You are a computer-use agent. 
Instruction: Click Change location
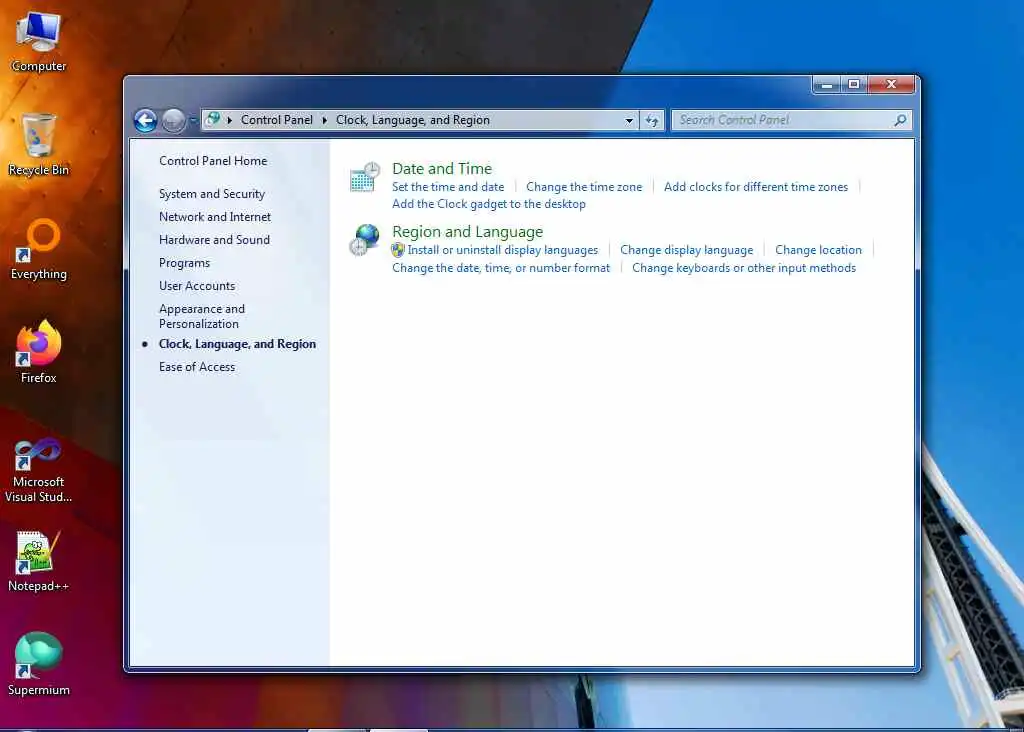click(818, 250)
